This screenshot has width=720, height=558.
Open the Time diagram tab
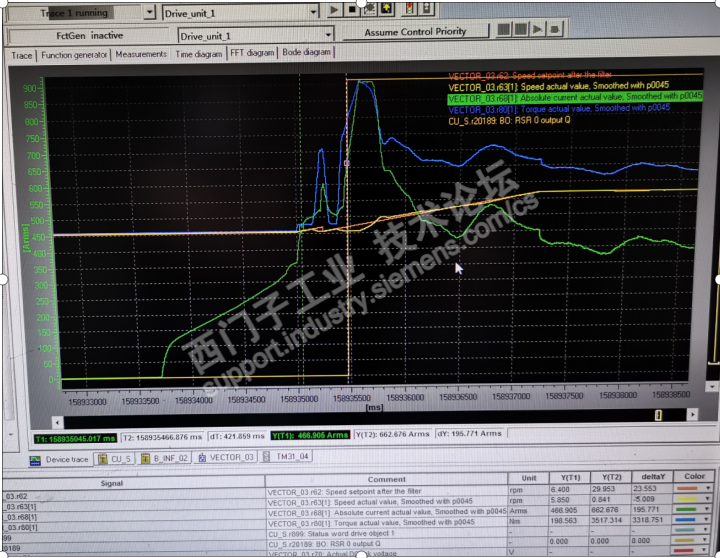coord(198,54)
